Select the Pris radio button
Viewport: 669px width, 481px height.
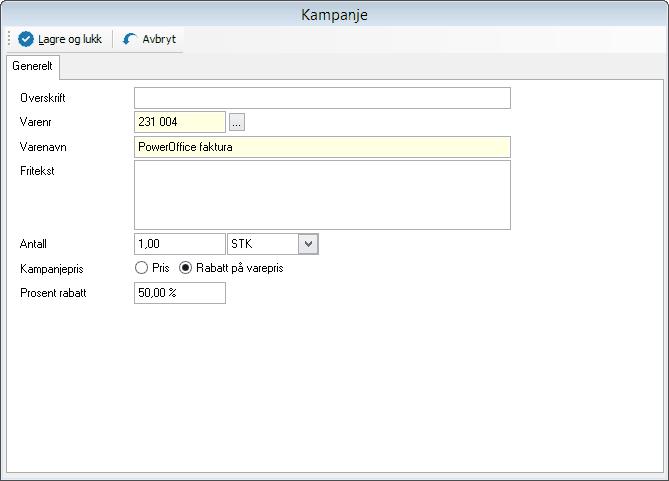click(141, 268)
